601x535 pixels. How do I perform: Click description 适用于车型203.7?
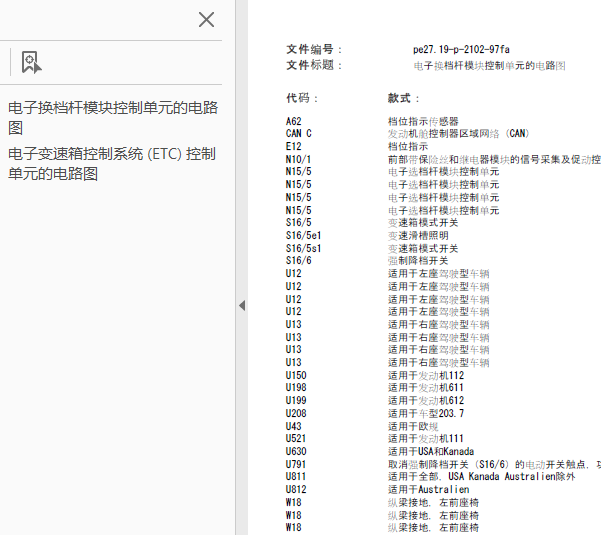pyautogui.click(x=426, y=413)
